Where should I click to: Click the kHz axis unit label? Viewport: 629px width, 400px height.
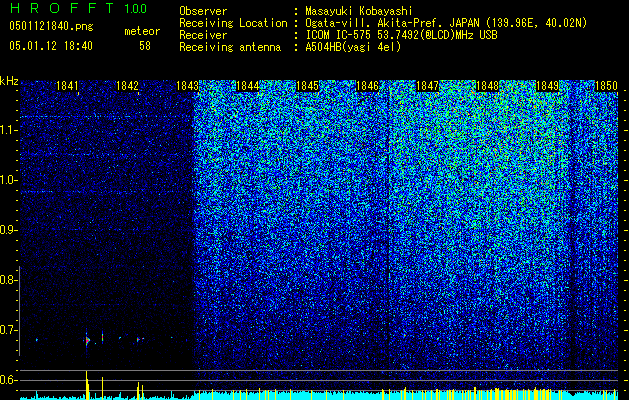pos(9,81)
